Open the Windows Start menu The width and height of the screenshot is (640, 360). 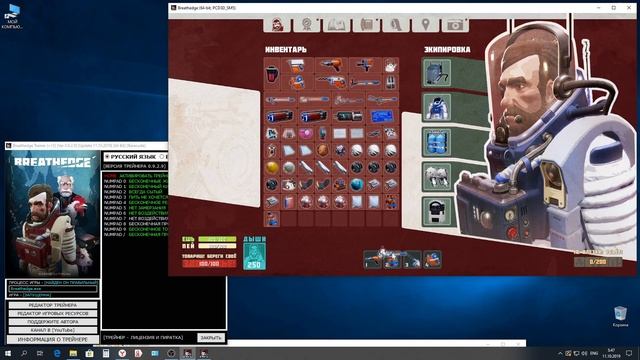(8, 353)
